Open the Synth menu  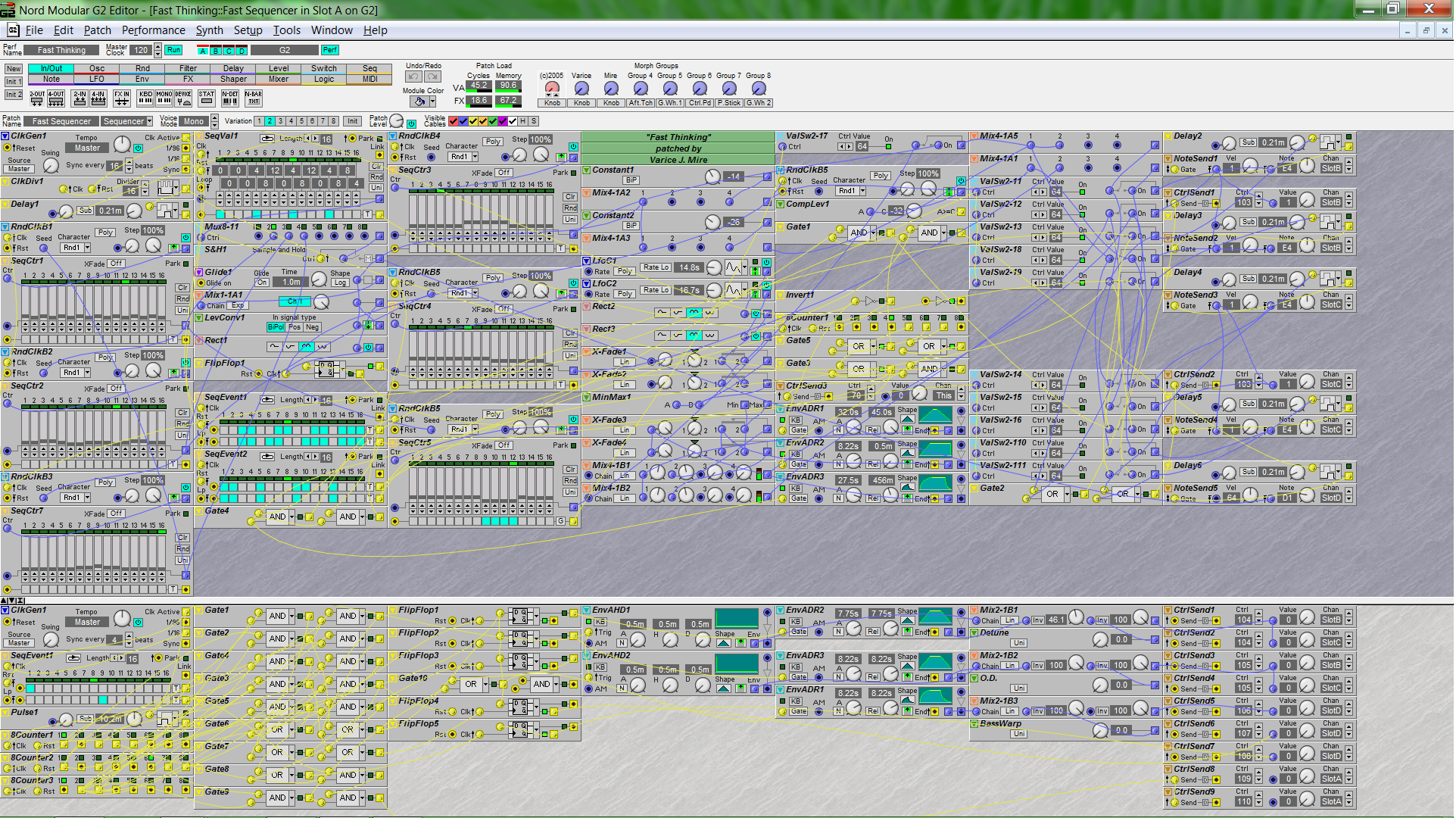click(x=209, y=30)
